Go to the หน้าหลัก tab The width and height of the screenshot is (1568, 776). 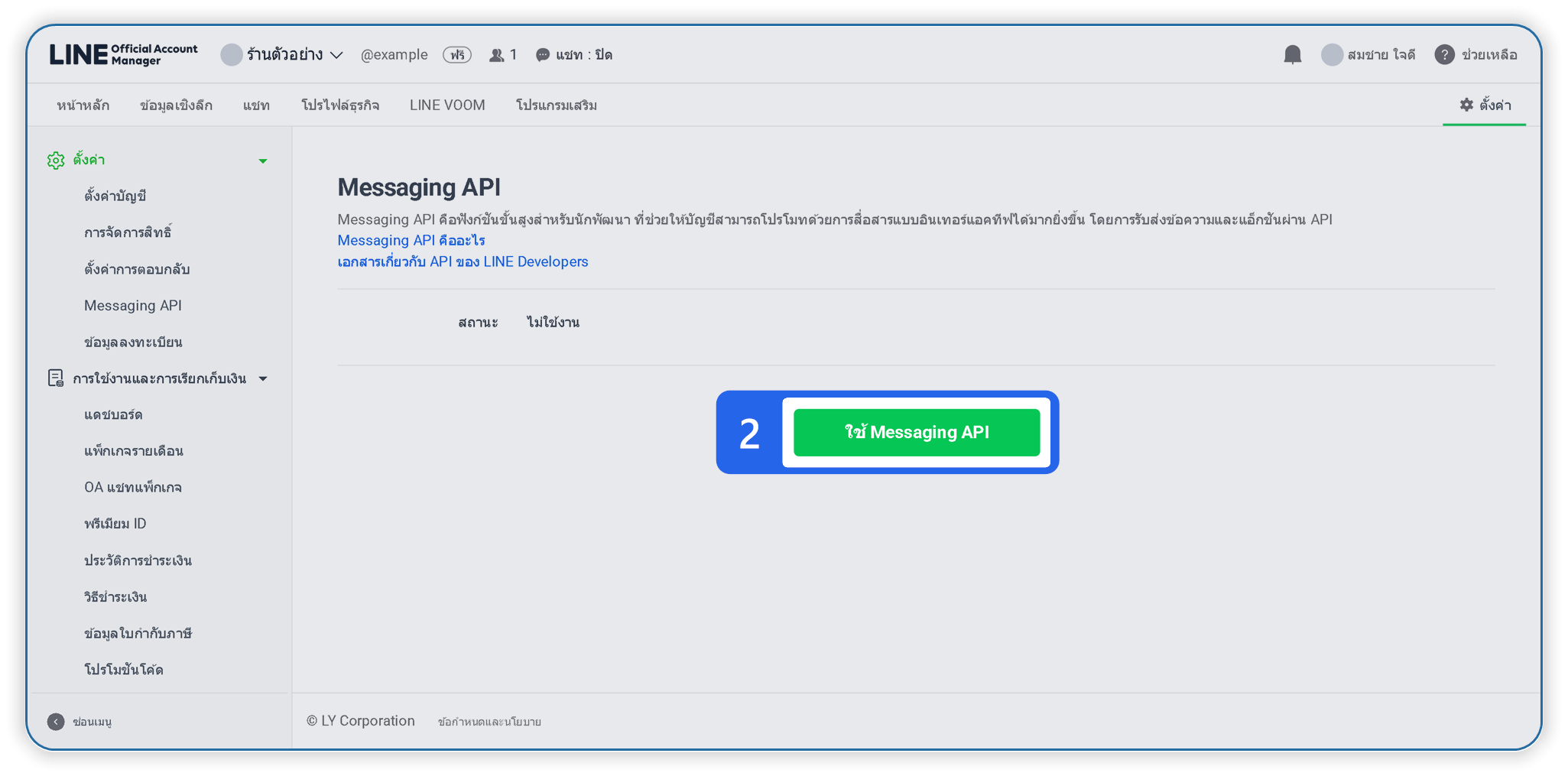pyautogui.click(x=83, y=105)
